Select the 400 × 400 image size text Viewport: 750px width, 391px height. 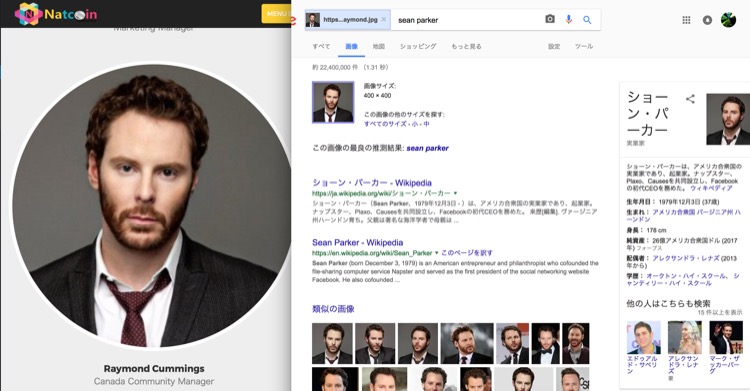point(377,96)
